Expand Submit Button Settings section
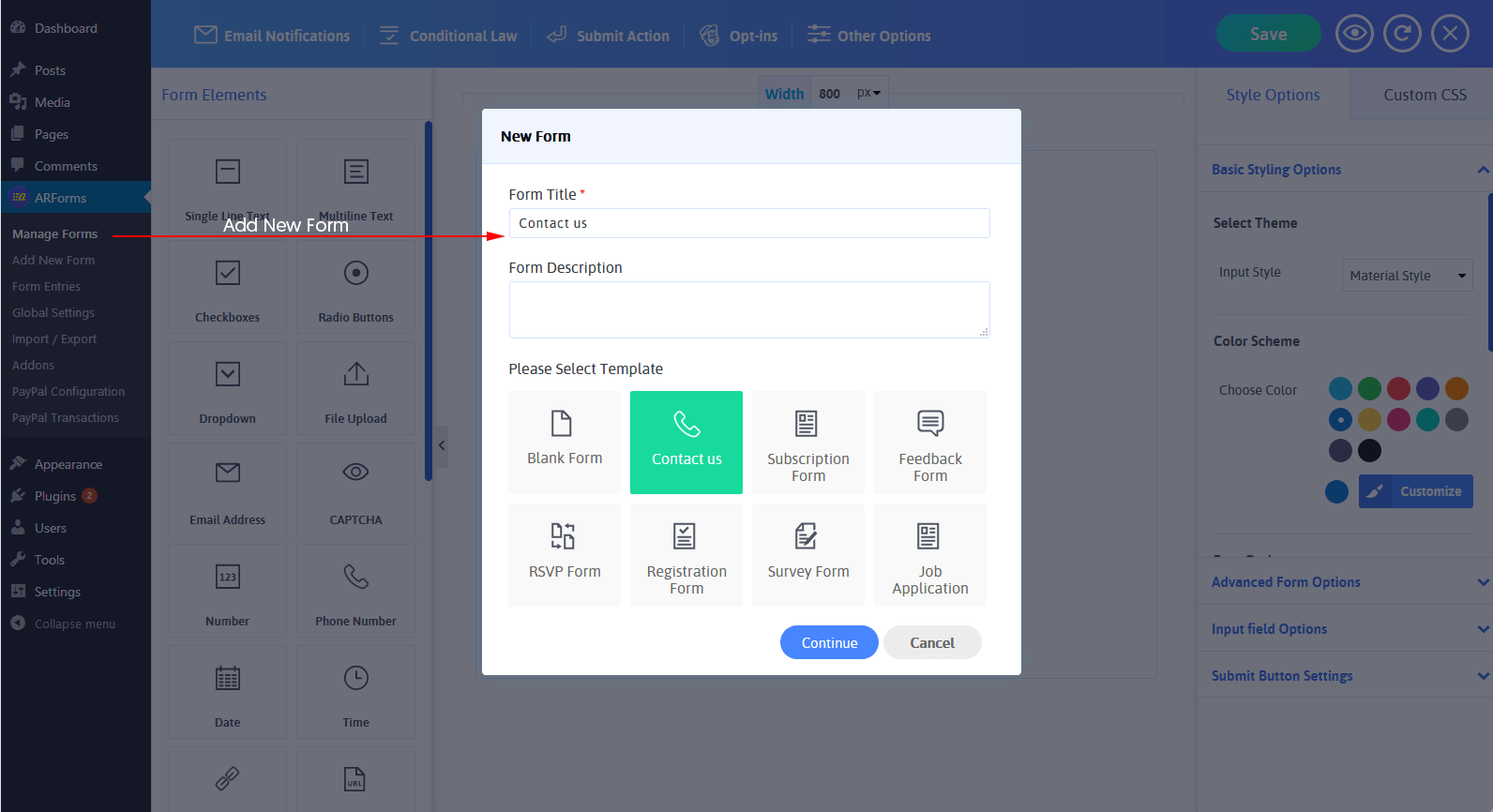 pyautogui.click(x=1345, y=676)
